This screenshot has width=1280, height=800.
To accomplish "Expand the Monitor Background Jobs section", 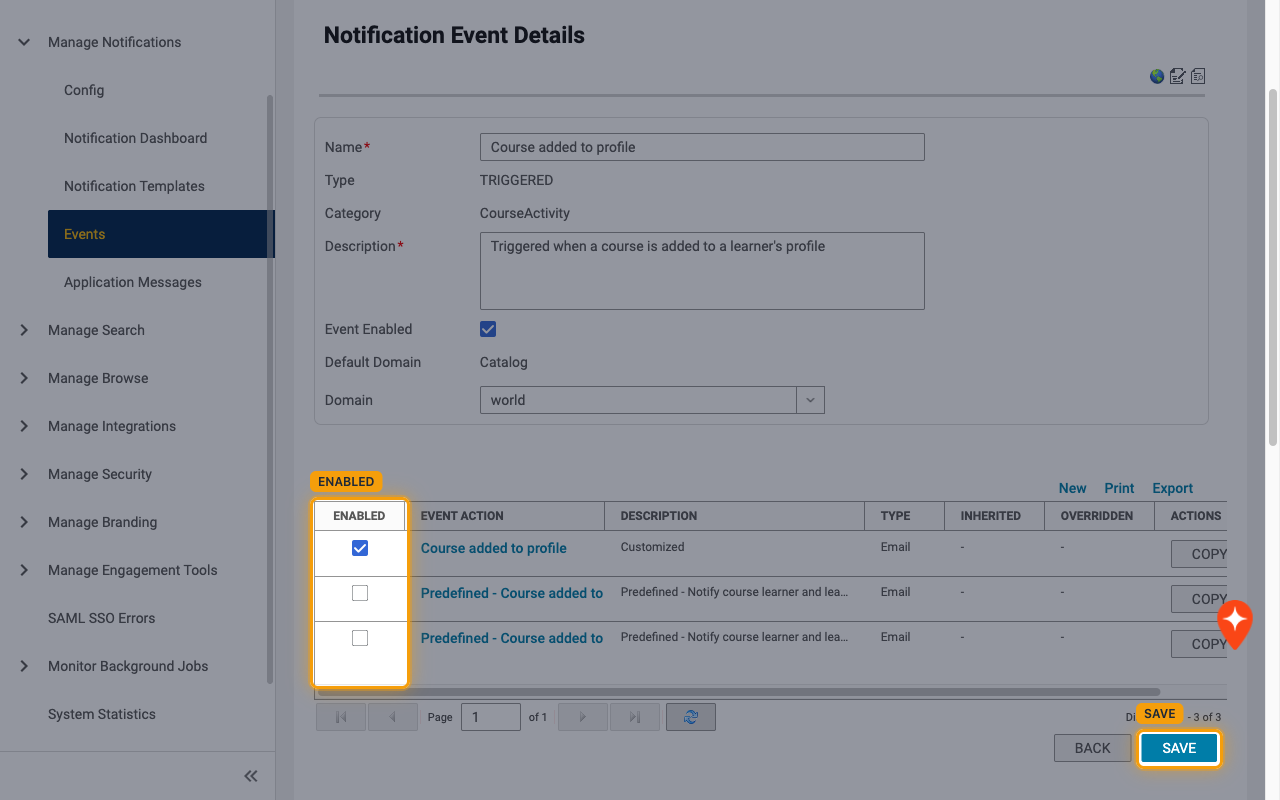I will (24, 666).
